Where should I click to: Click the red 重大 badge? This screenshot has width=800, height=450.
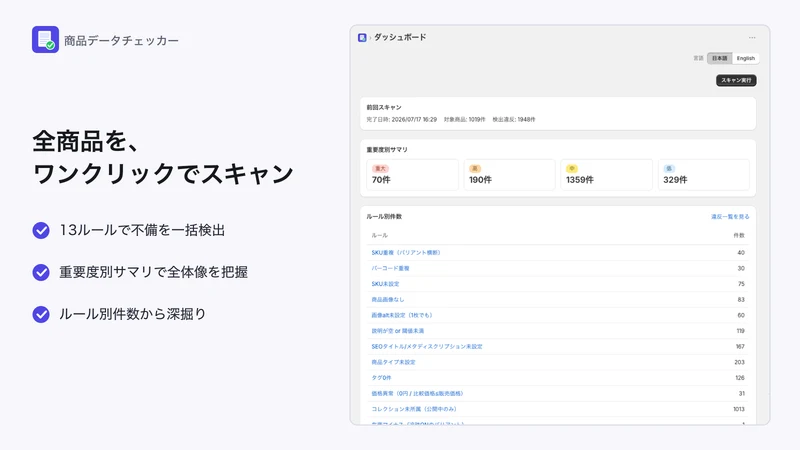pos(380,168)
